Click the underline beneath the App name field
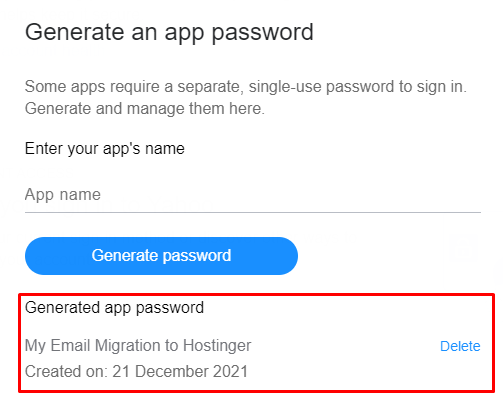The width and height of the screenshot is (503, 406). coord(253,212)
